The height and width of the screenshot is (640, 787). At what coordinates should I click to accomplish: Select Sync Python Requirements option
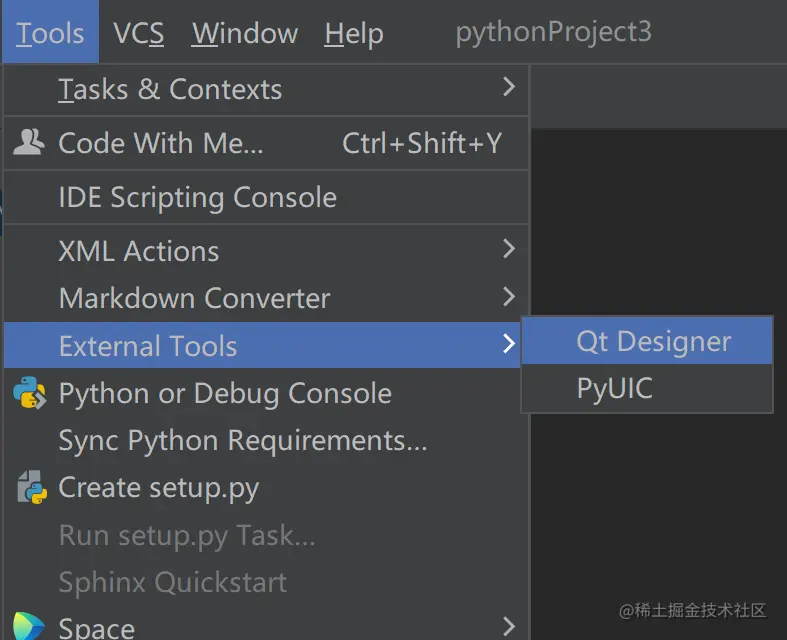243,440
